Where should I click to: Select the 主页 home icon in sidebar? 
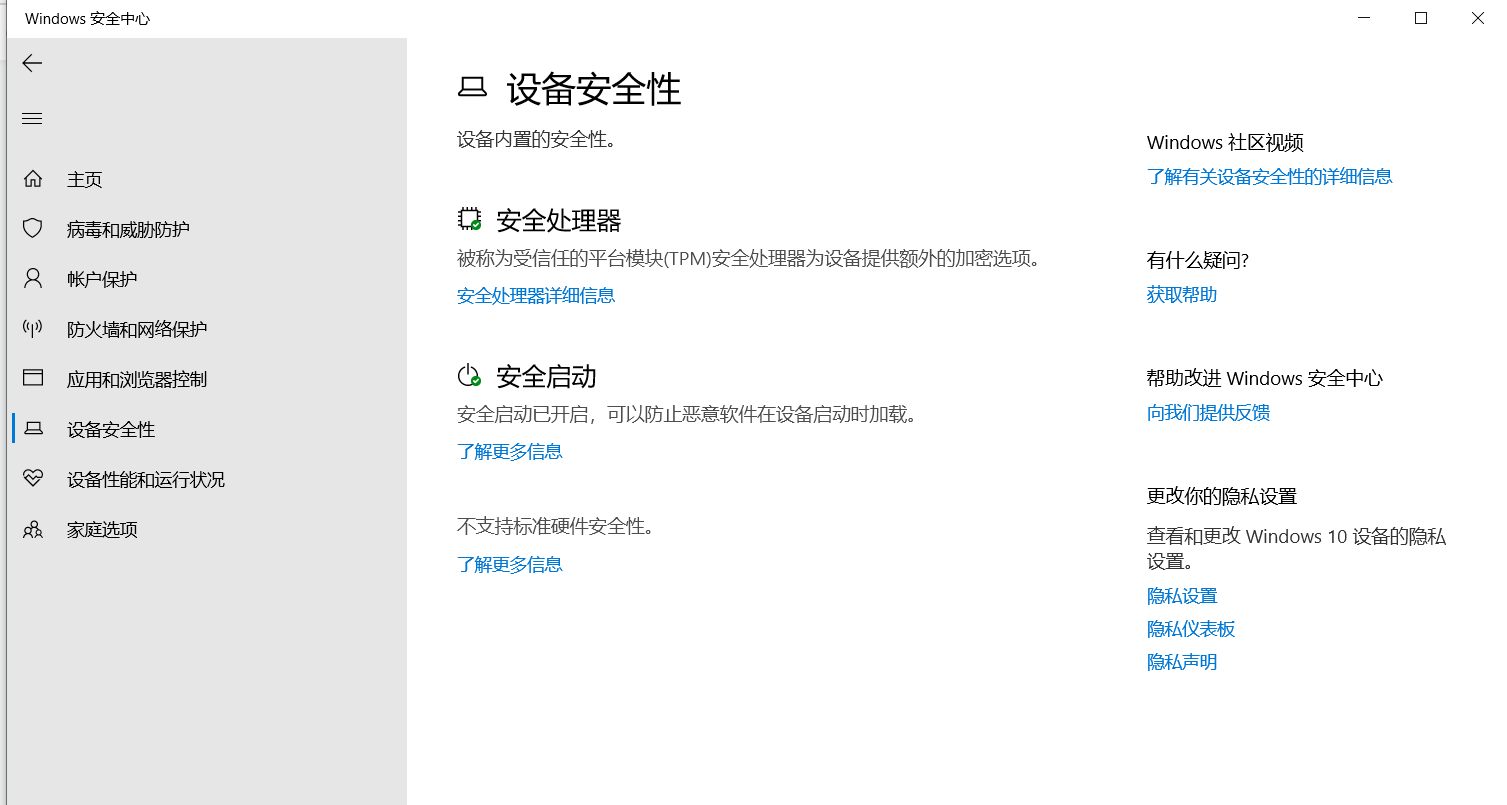coord(33,178)
